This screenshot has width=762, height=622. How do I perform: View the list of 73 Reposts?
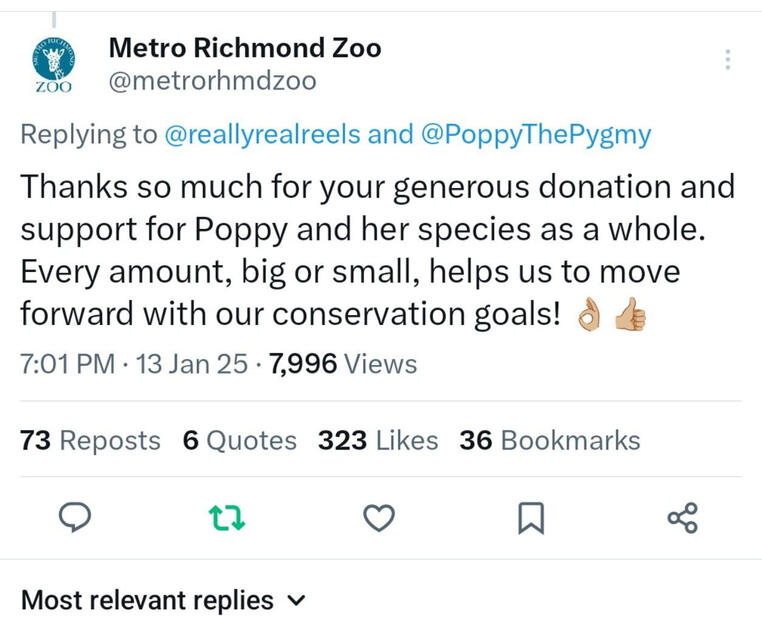point(90,440)
